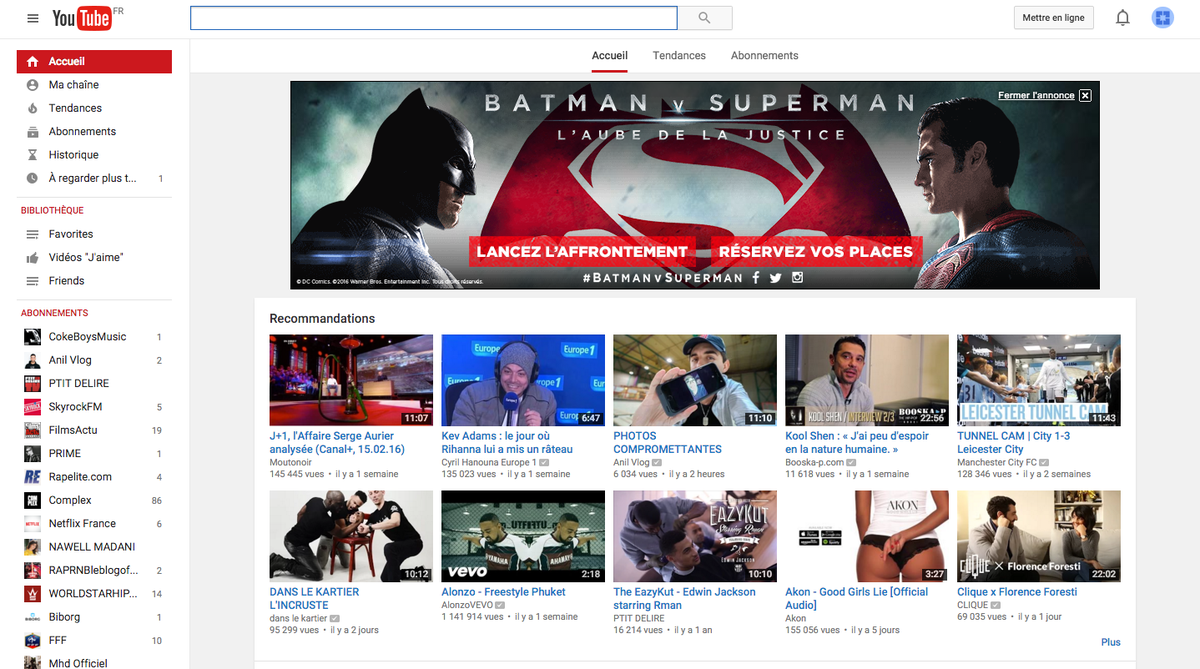Click the Cyril Hanouna Europe 1 channel name

click(x=490, y=463)
